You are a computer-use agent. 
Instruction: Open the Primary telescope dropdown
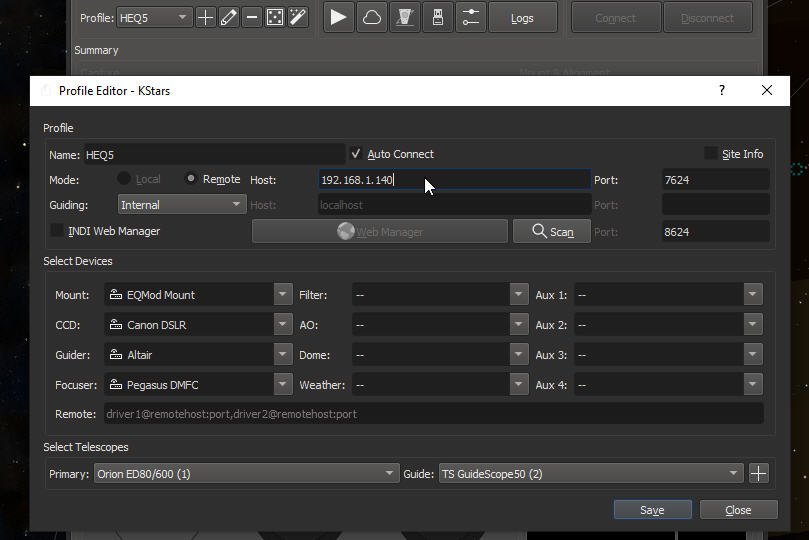pyautogui.click(x=246, y=474)
